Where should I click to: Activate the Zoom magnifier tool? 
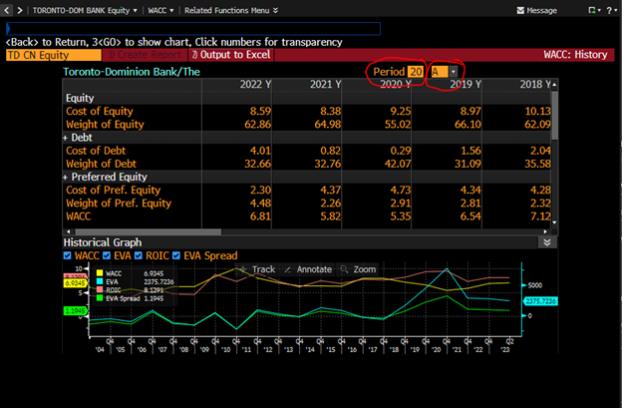[x=344, y=269]
